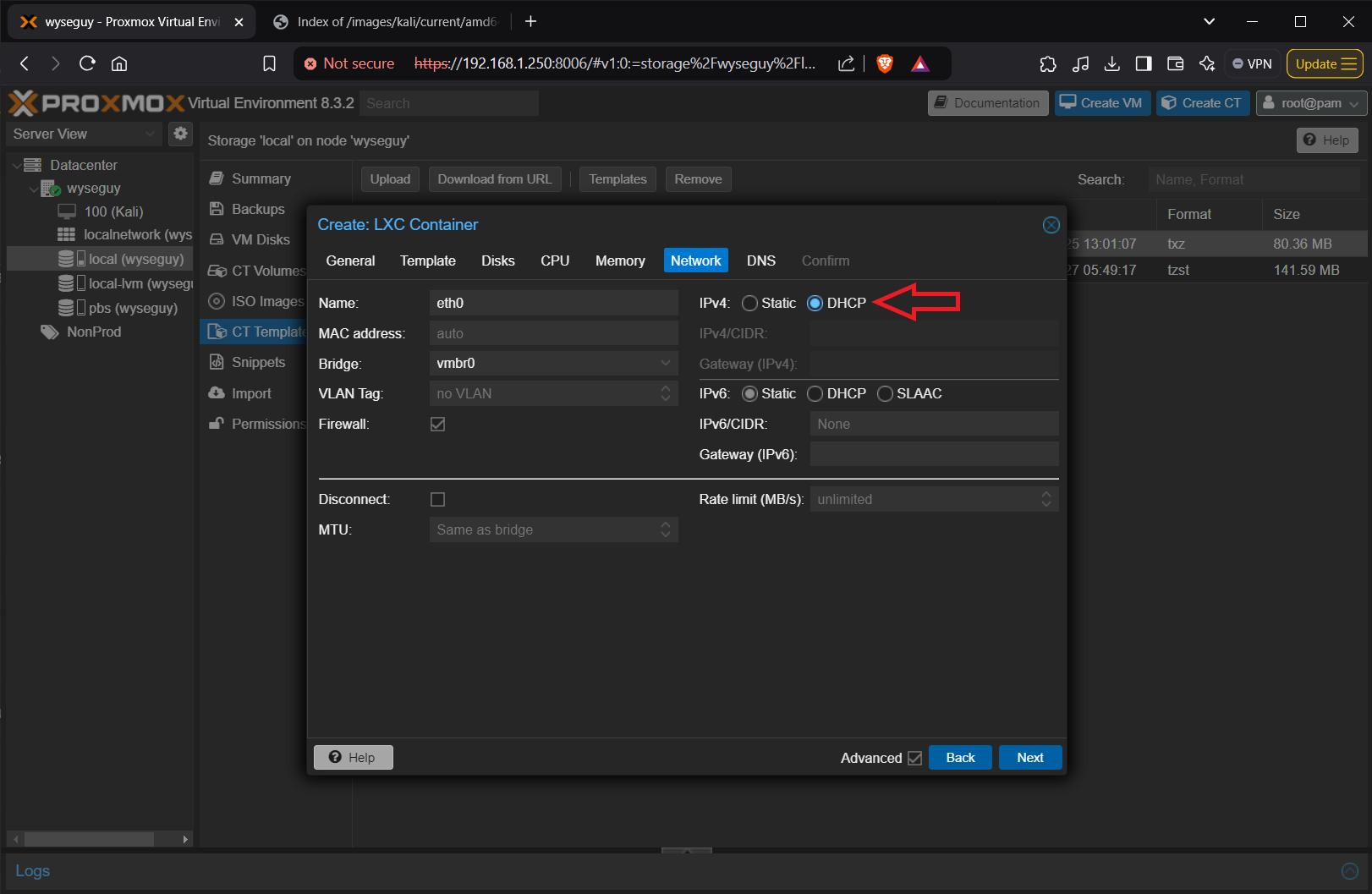Bookmark this page icon

[269, 63]
